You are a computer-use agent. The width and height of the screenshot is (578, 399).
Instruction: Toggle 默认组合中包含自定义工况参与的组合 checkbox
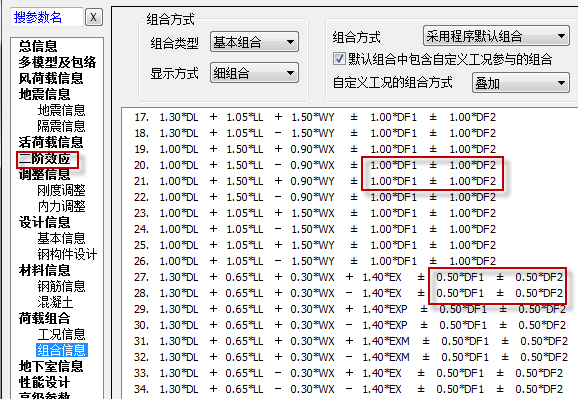(339, 59)
